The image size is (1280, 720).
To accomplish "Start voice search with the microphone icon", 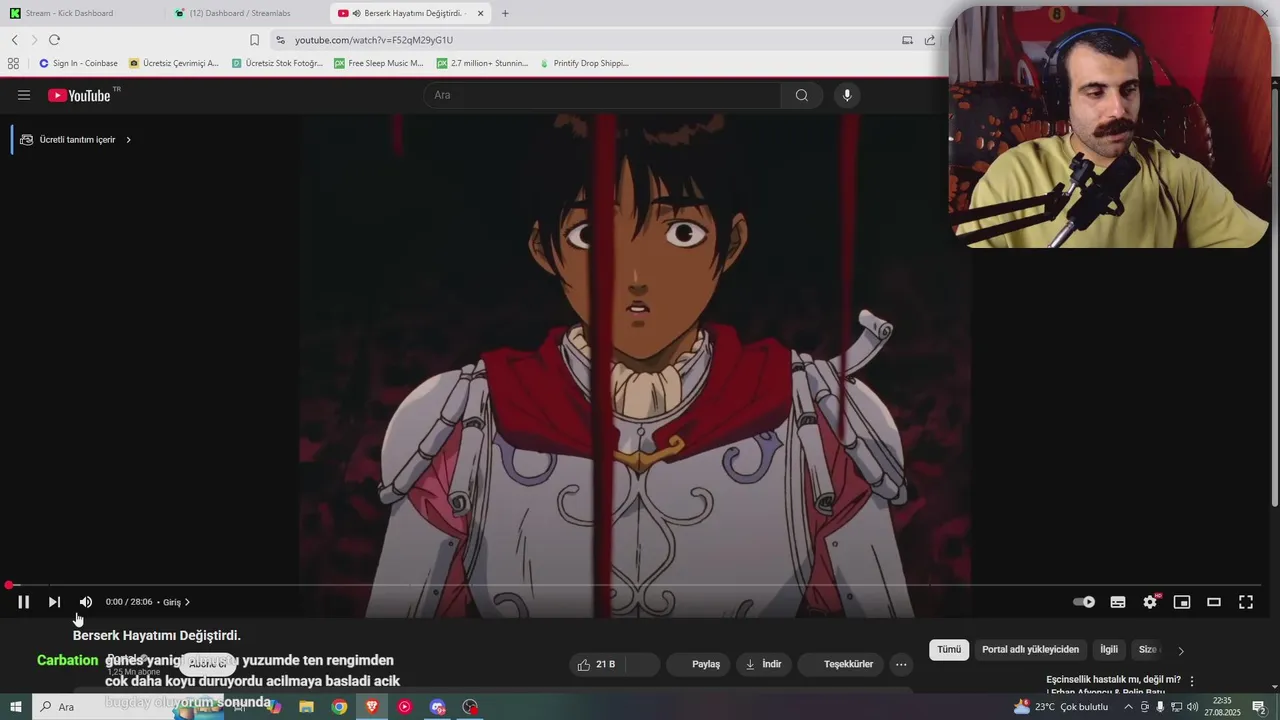I will point(847,95).
